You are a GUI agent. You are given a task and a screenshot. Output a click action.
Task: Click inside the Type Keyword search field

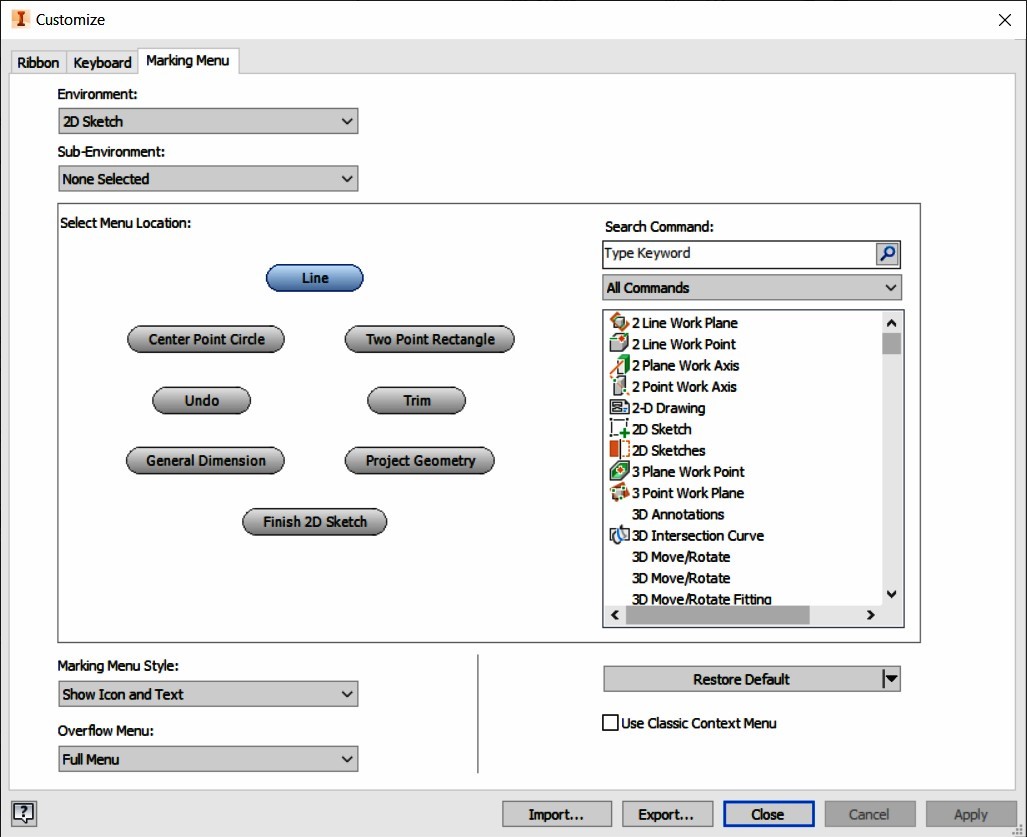pyautogui.click(x=740, y=254)
